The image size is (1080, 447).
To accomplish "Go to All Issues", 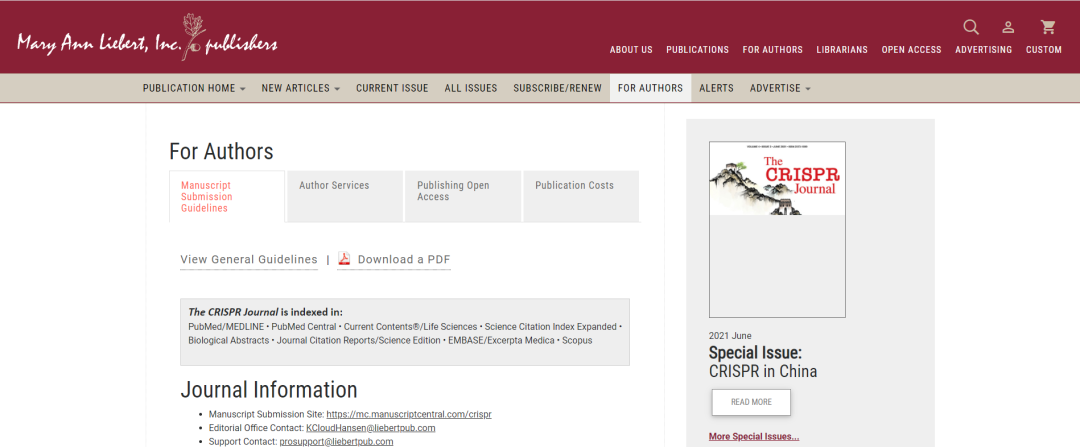I will pyautogui.click(x=470, y=88).
